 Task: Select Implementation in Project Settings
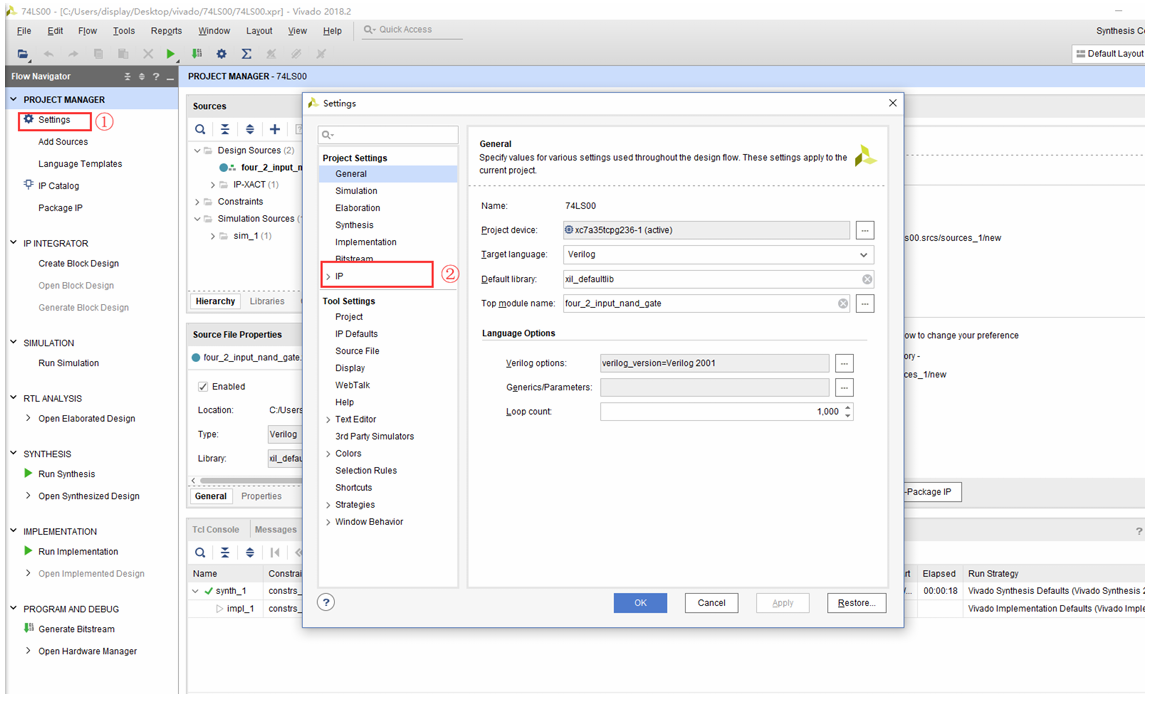click(x=366, y=242)
